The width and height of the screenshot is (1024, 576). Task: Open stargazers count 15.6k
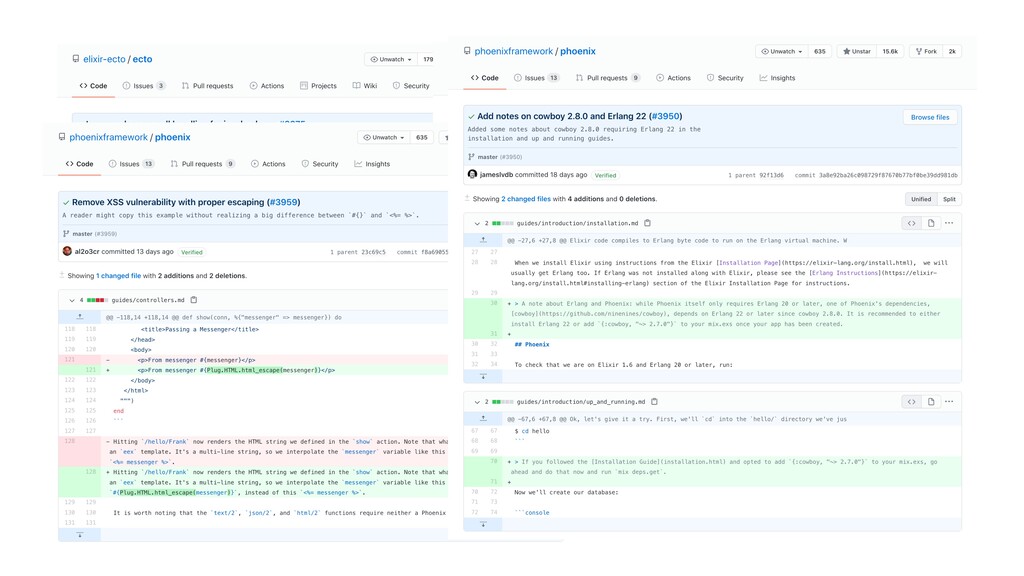pos(890,52)
